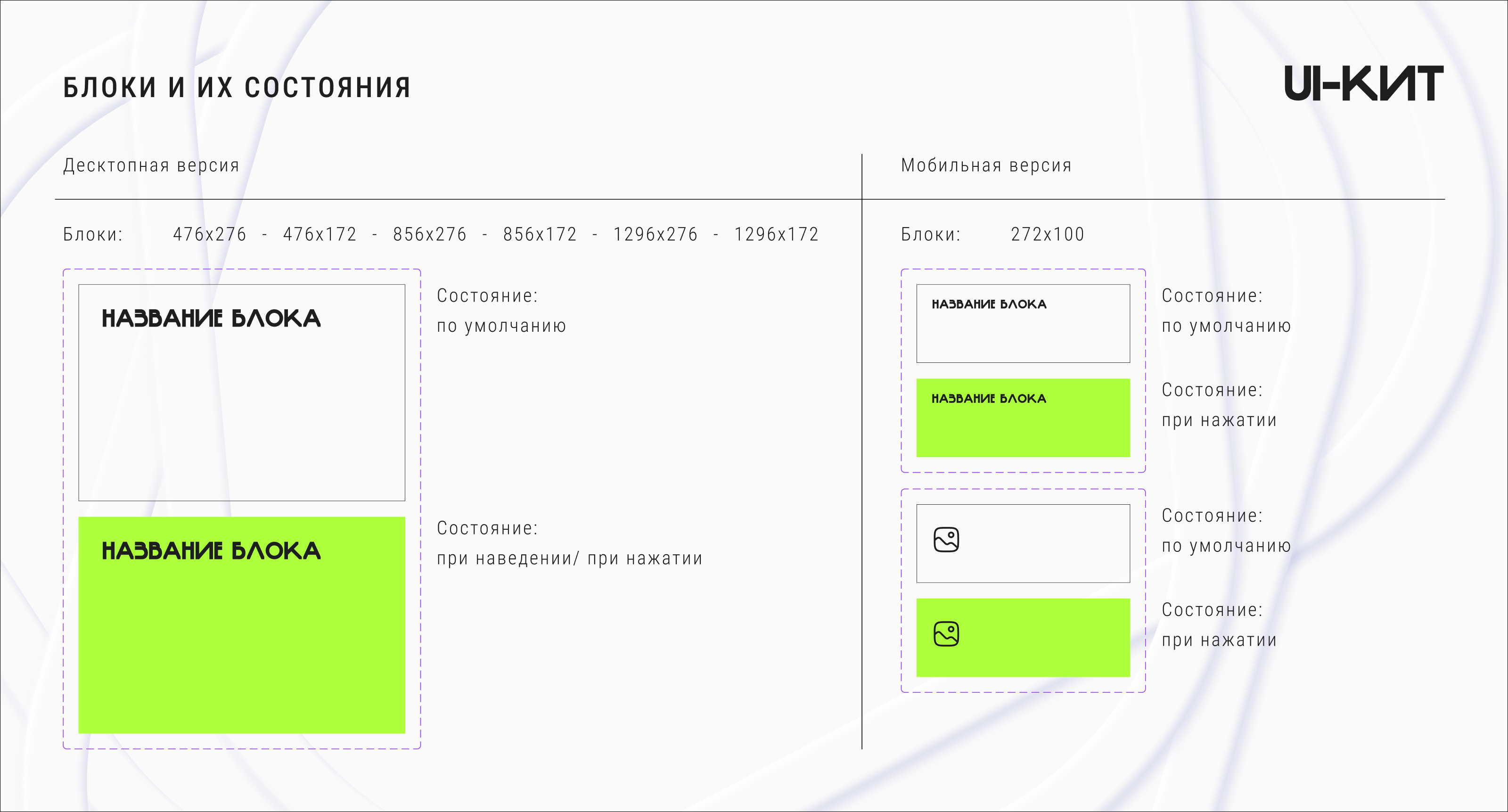Screen dimensions: 1508x812
Task: Click the image icon in green mobile block
Action: (x=946, y=634)
